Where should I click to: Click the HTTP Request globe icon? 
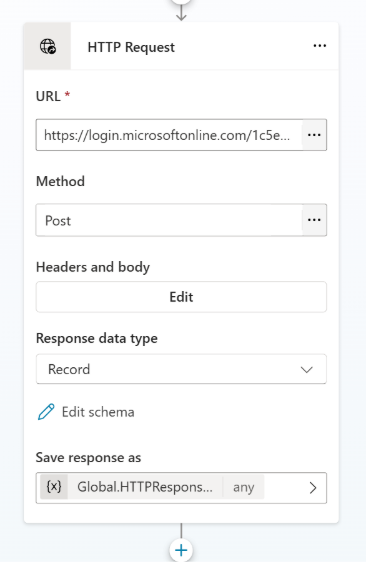point(47,46)
